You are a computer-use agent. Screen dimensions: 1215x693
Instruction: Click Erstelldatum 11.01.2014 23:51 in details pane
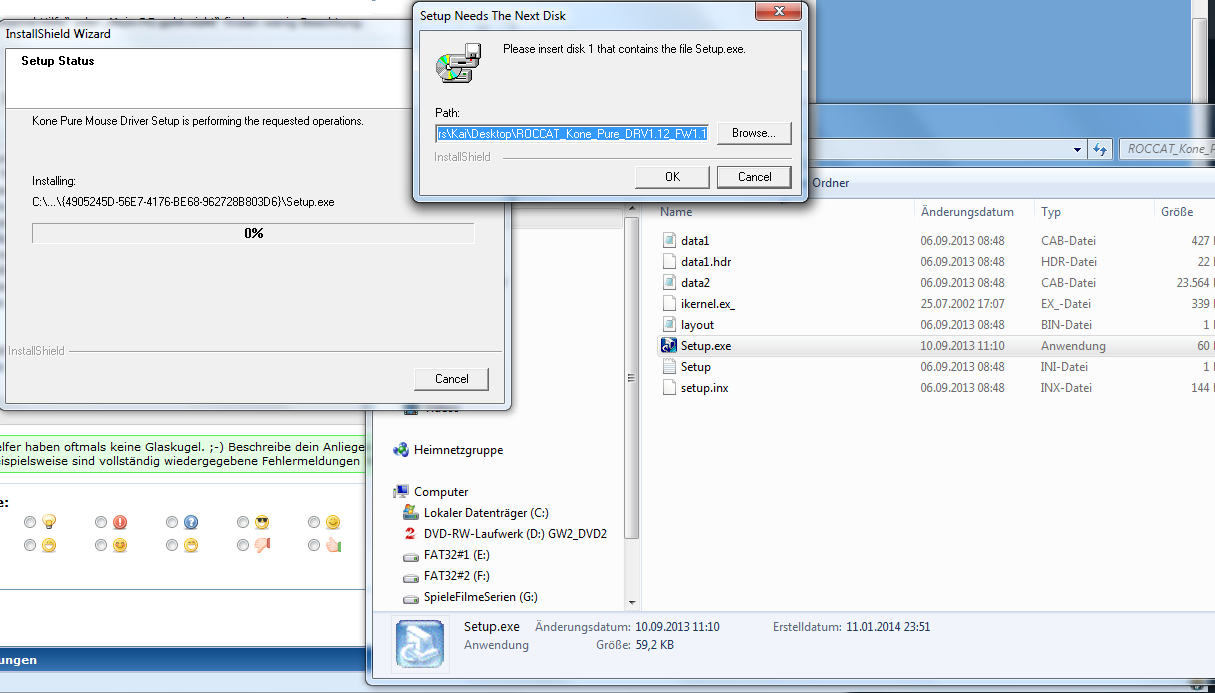[x=852, y=627]
